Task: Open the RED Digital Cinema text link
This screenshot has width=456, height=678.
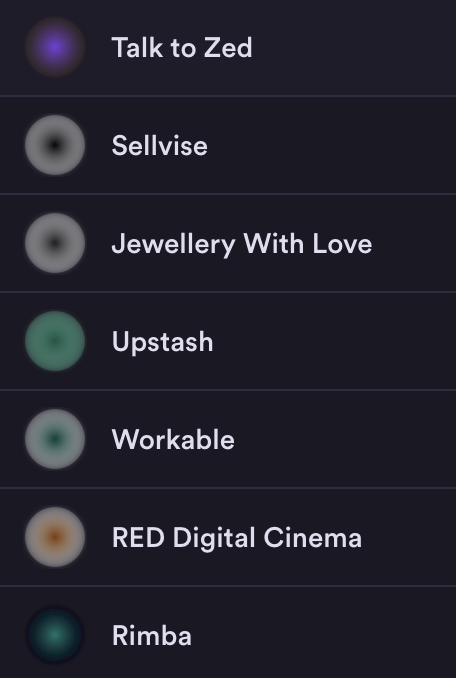Action: click(237, 538)
